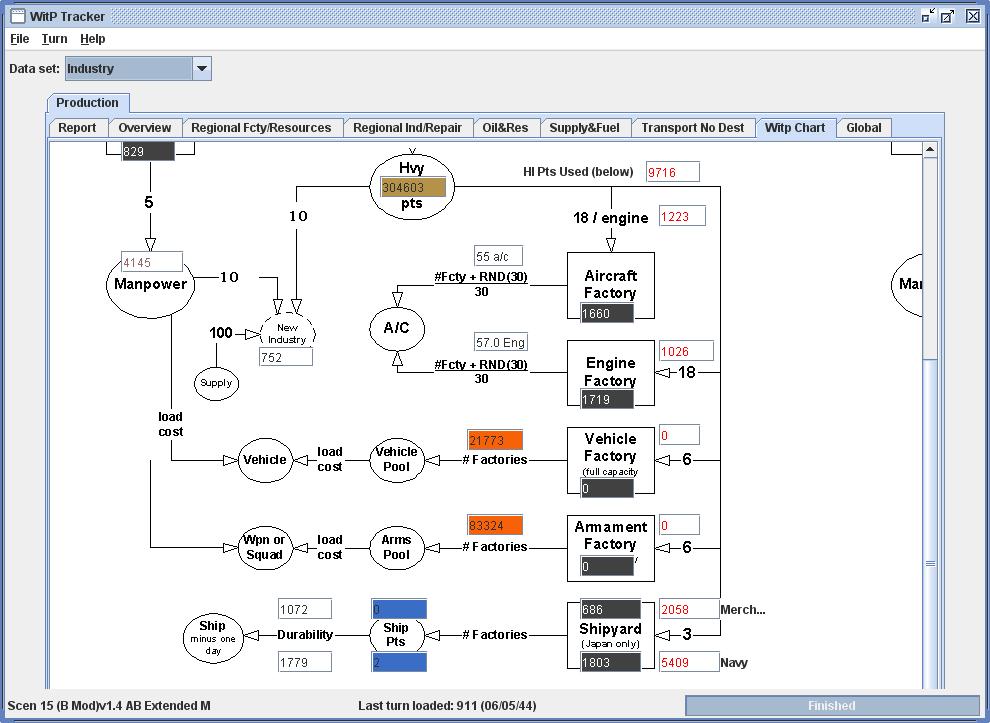Switch to the Overview tab
The image size is (990, 723).
click(x=145, y=128)
